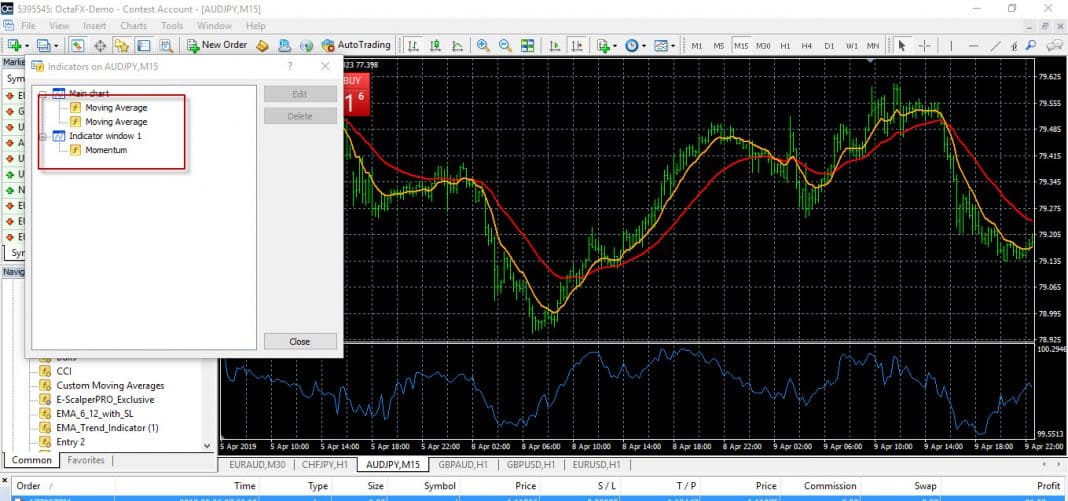The image size is (1068, 501).
Task: Click the Zoom Out magnifier icon
Action: point(505,45)
